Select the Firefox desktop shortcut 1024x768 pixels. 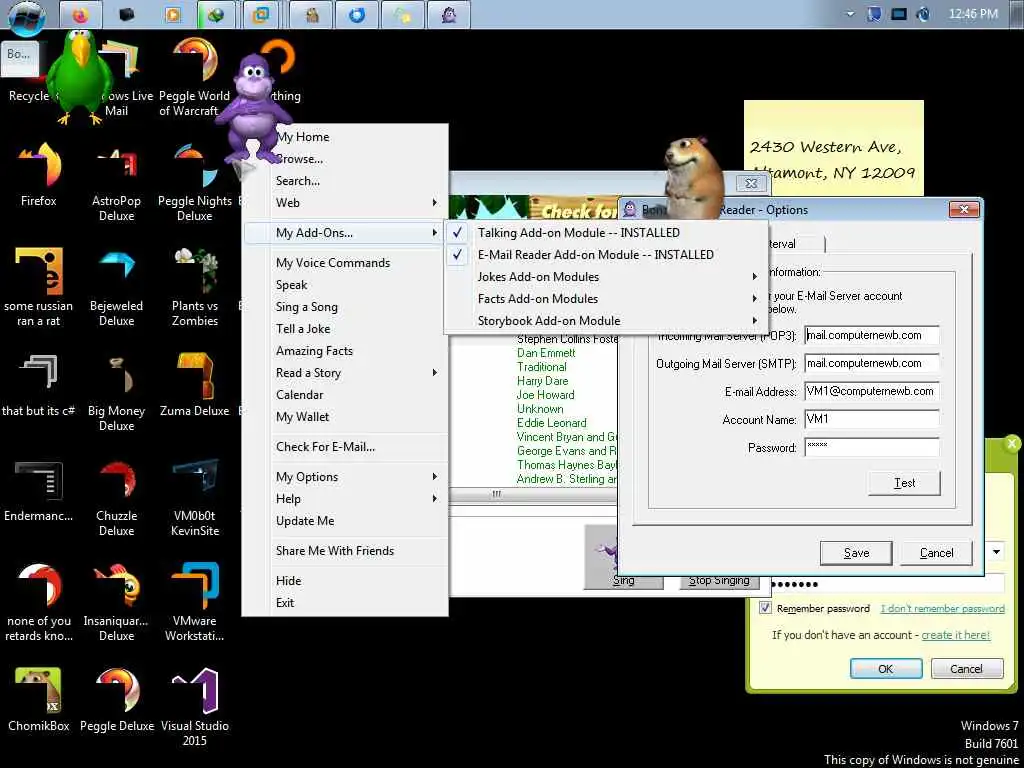[39, 174]
